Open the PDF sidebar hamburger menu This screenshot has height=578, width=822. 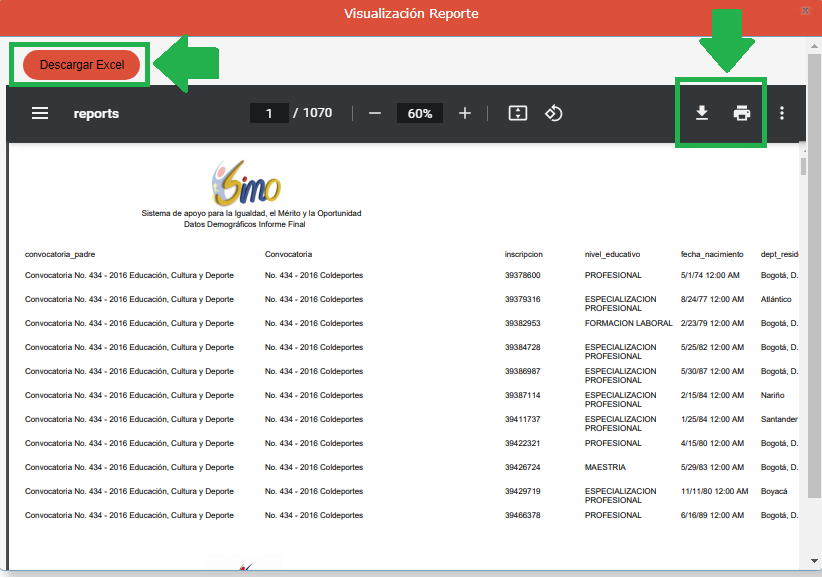click(40, 114)
